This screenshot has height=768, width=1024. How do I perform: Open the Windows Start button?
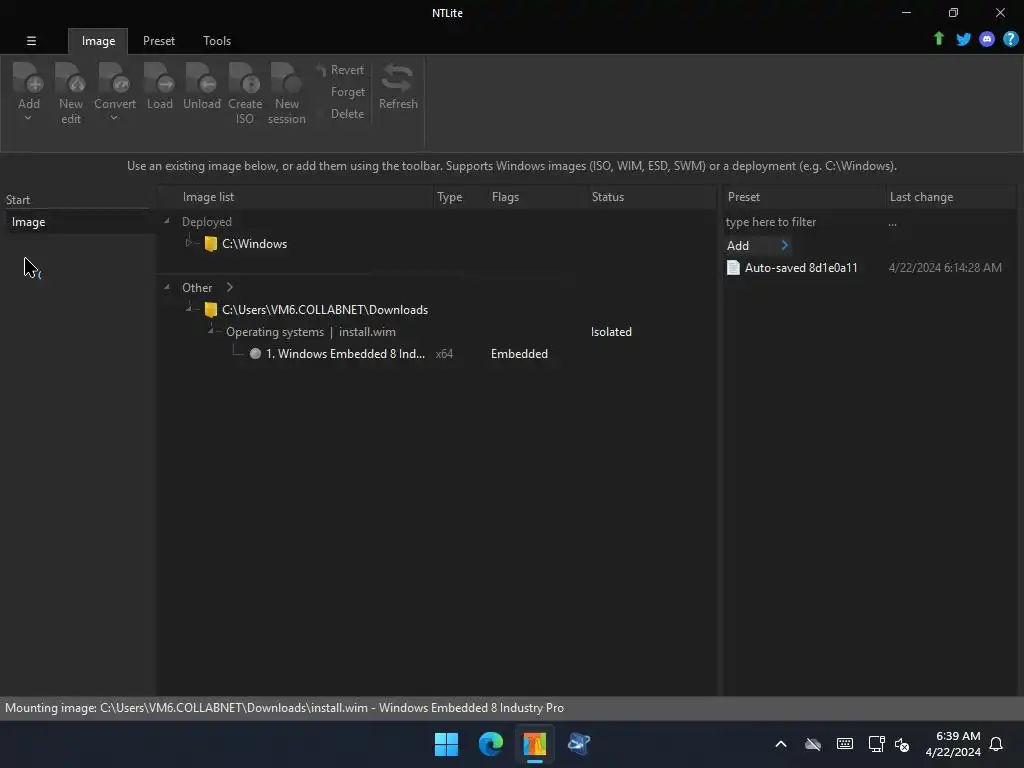tap(446, 744)
